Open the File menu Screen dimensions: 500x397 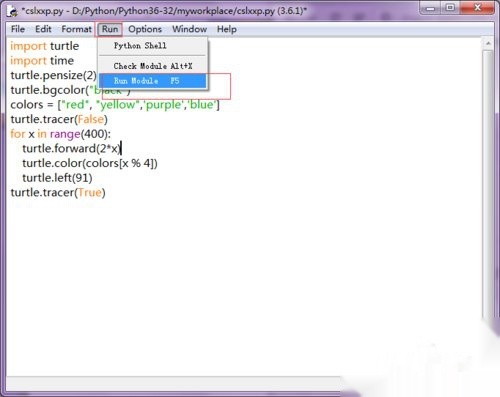[18, 29]
